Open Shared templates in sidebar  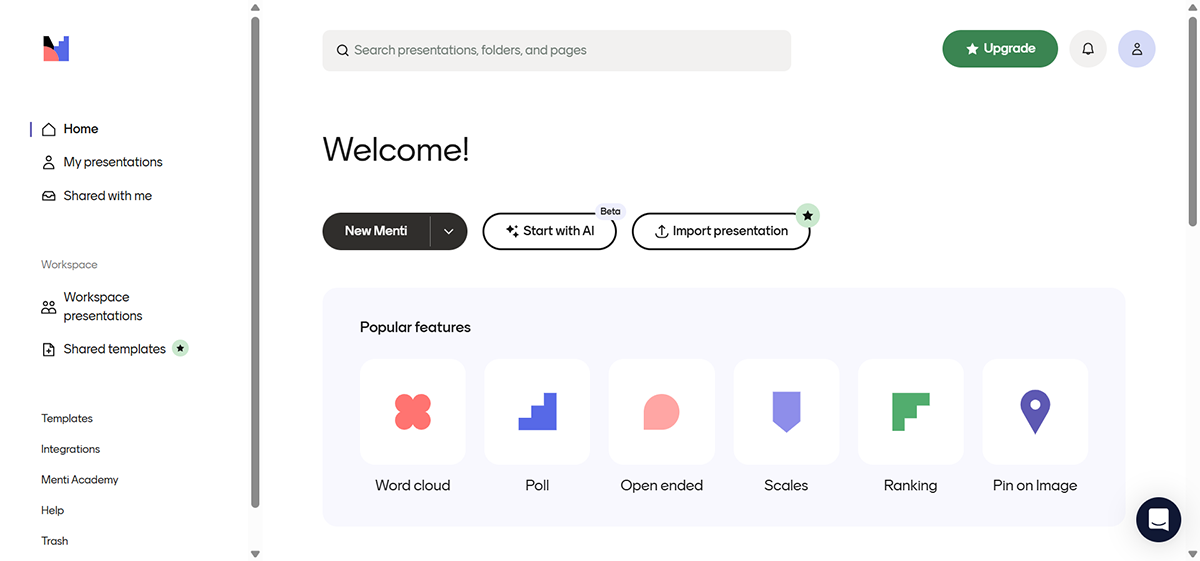coord(114,349)
